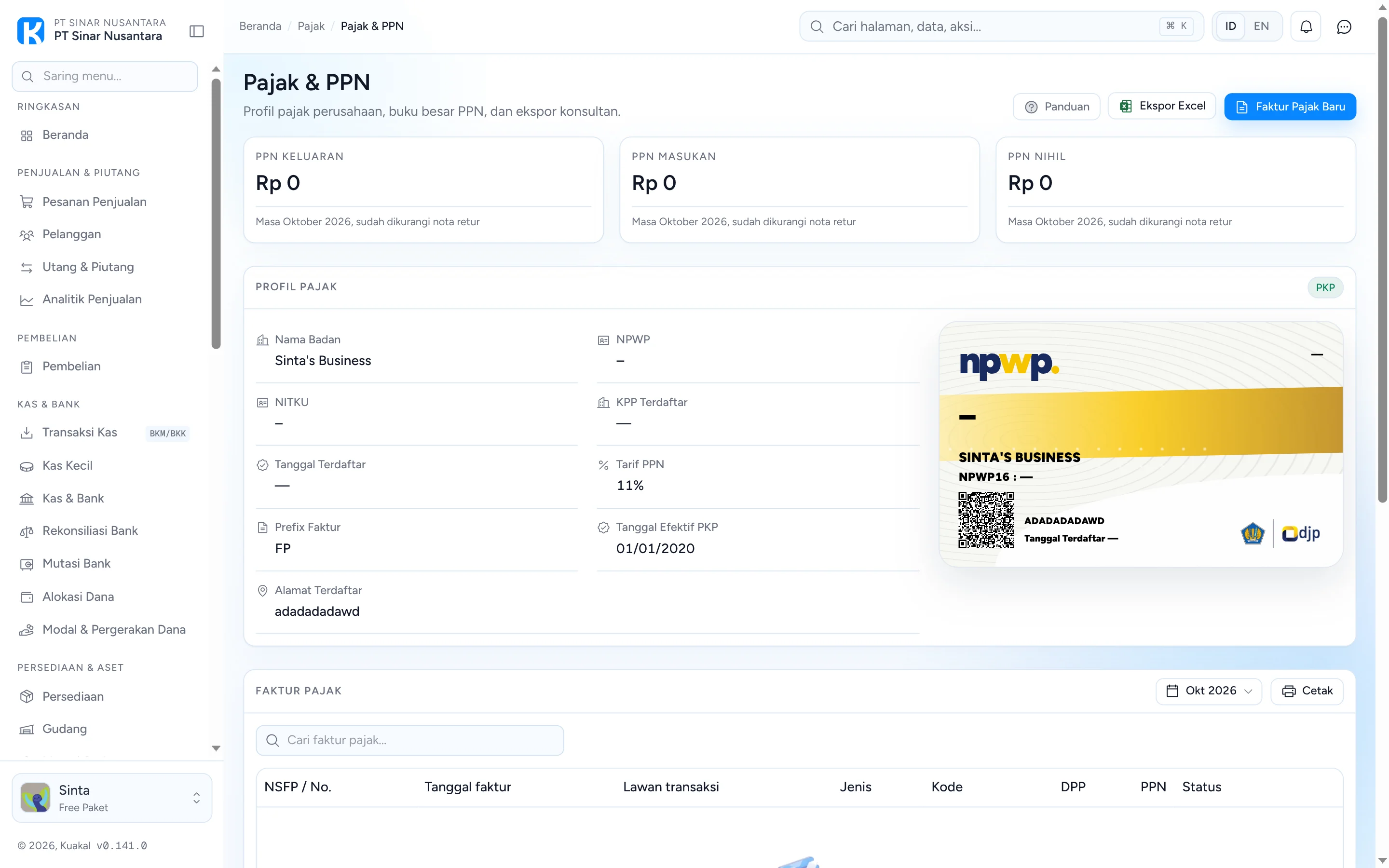Go to Beranda breadcrumb link

(260, 27)
